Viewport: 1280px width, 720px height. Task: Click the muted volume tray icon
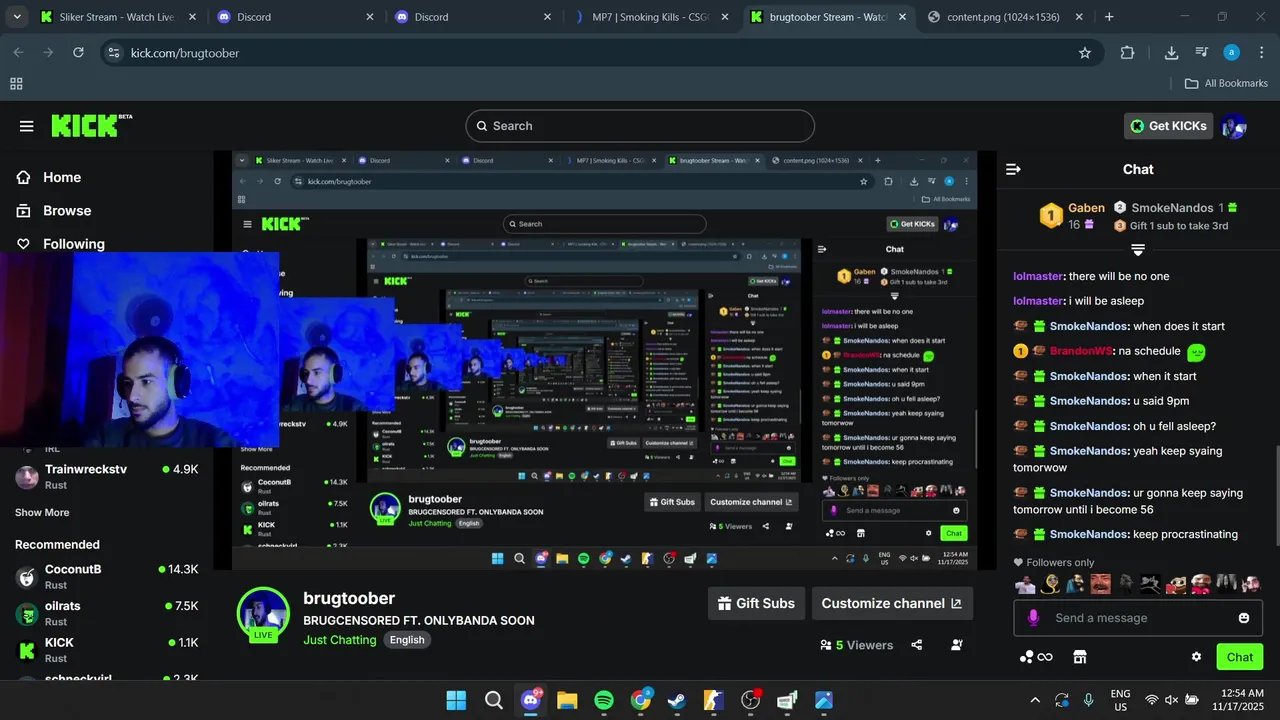[x=1172, y=700]
